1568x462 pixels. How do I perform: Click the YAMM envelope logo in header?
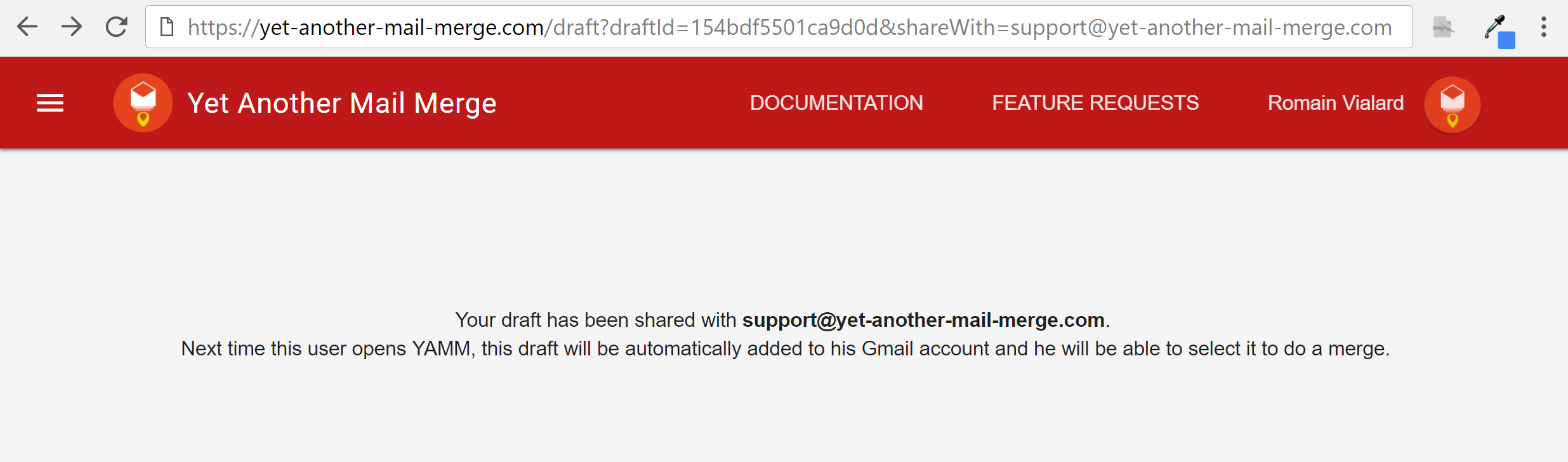point(143,103)
